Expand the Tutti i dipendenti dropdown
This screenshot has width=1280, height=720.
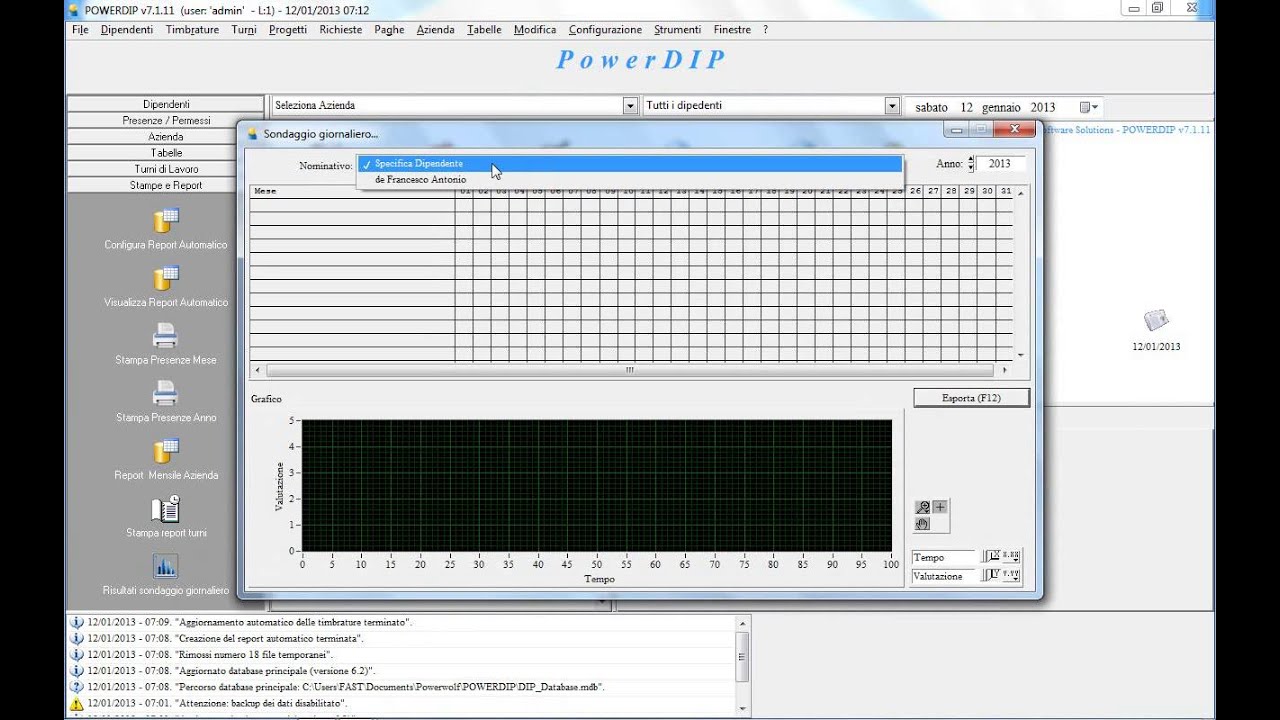coord(892,106)
